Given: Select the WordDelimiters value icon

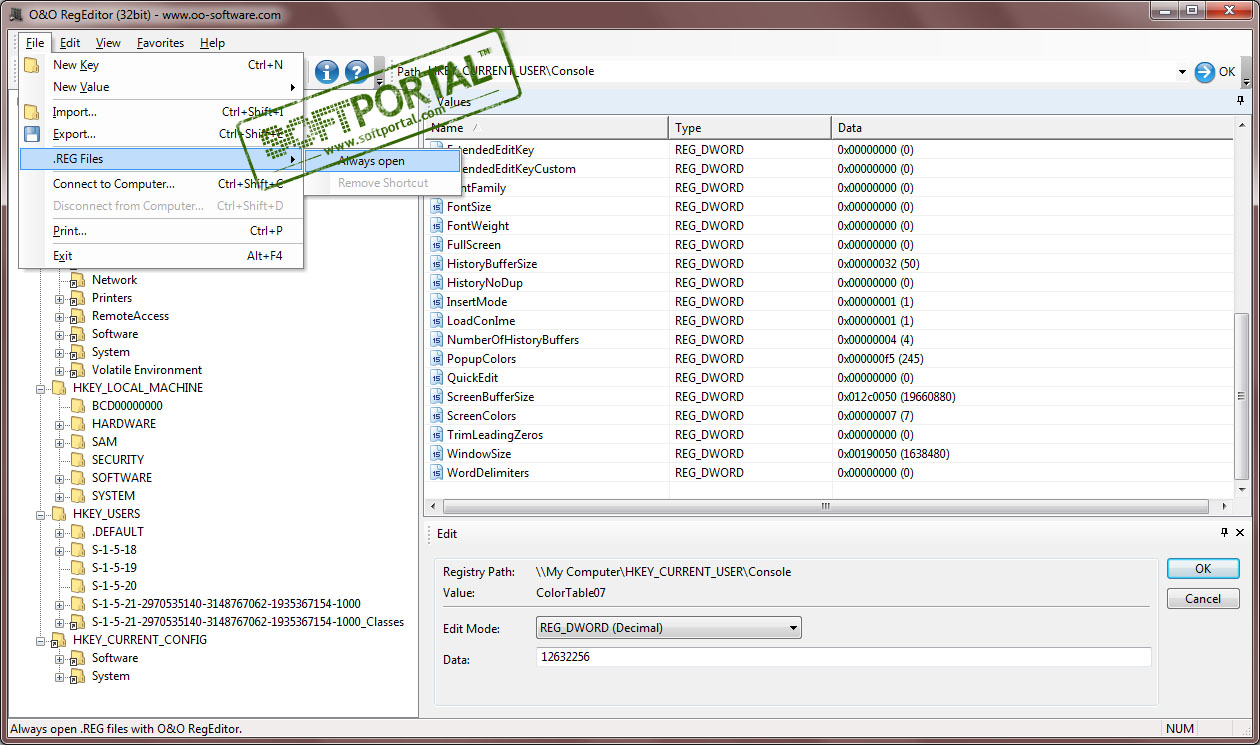Looking at the screenshot, I should pyautogui.click(x=436, y=473).
